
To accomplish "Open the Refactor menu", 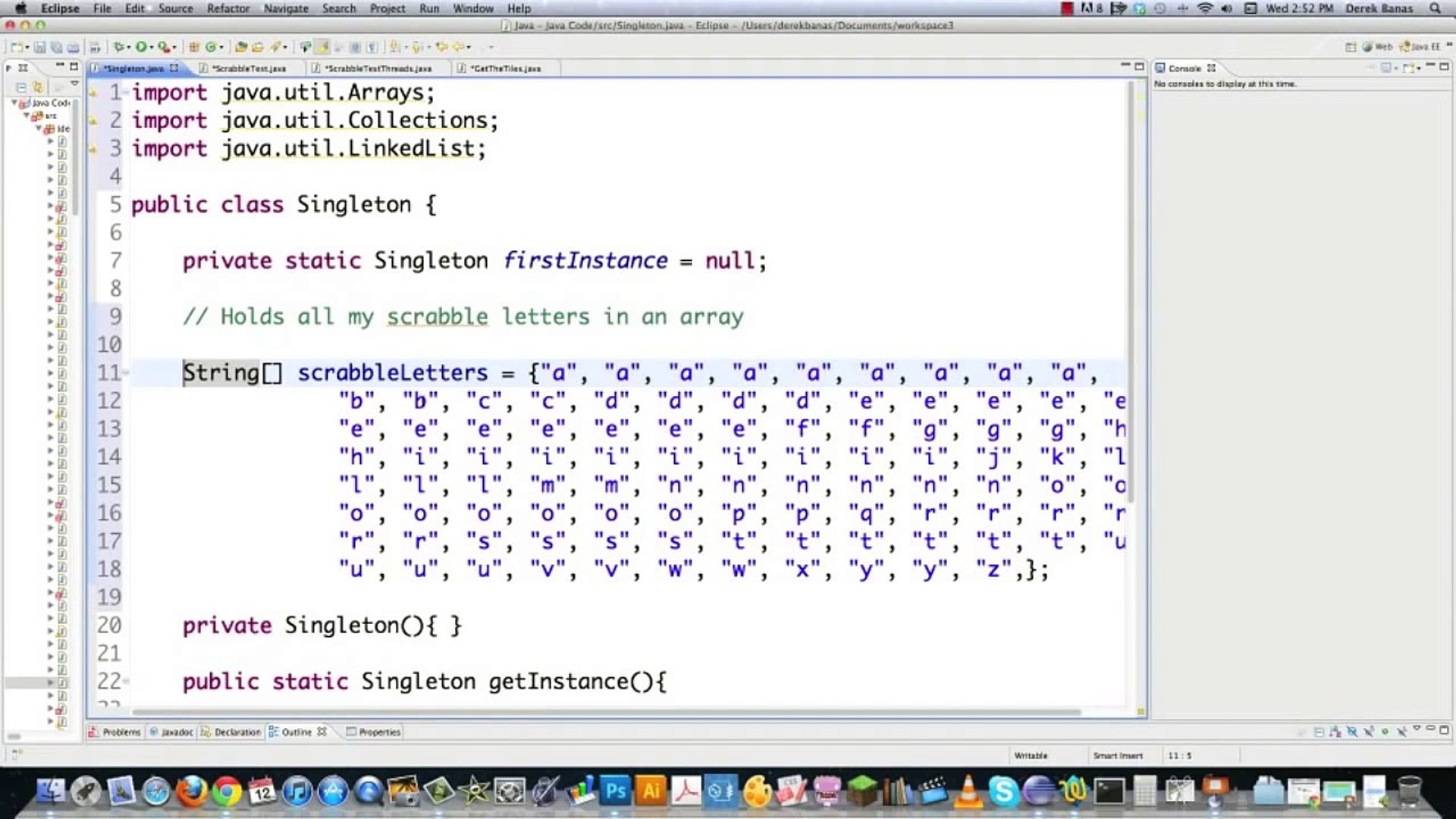I will click(227, 8).
